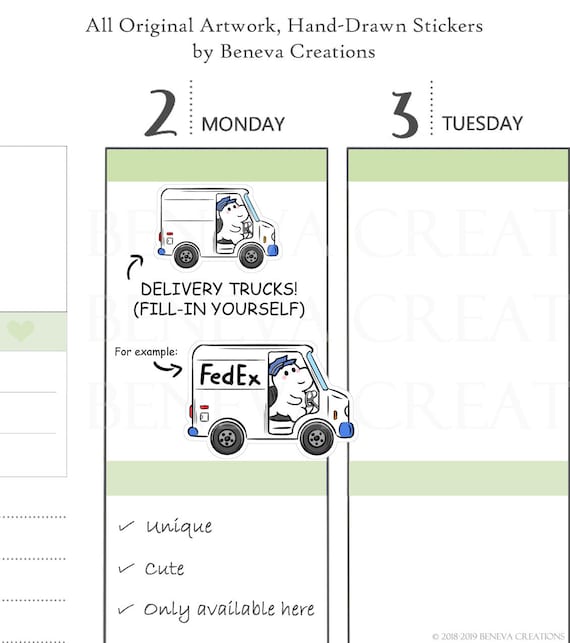Viewport: 570px width, 643px height.
Task: Select the large number 2 date
Action: click(161, 113)
